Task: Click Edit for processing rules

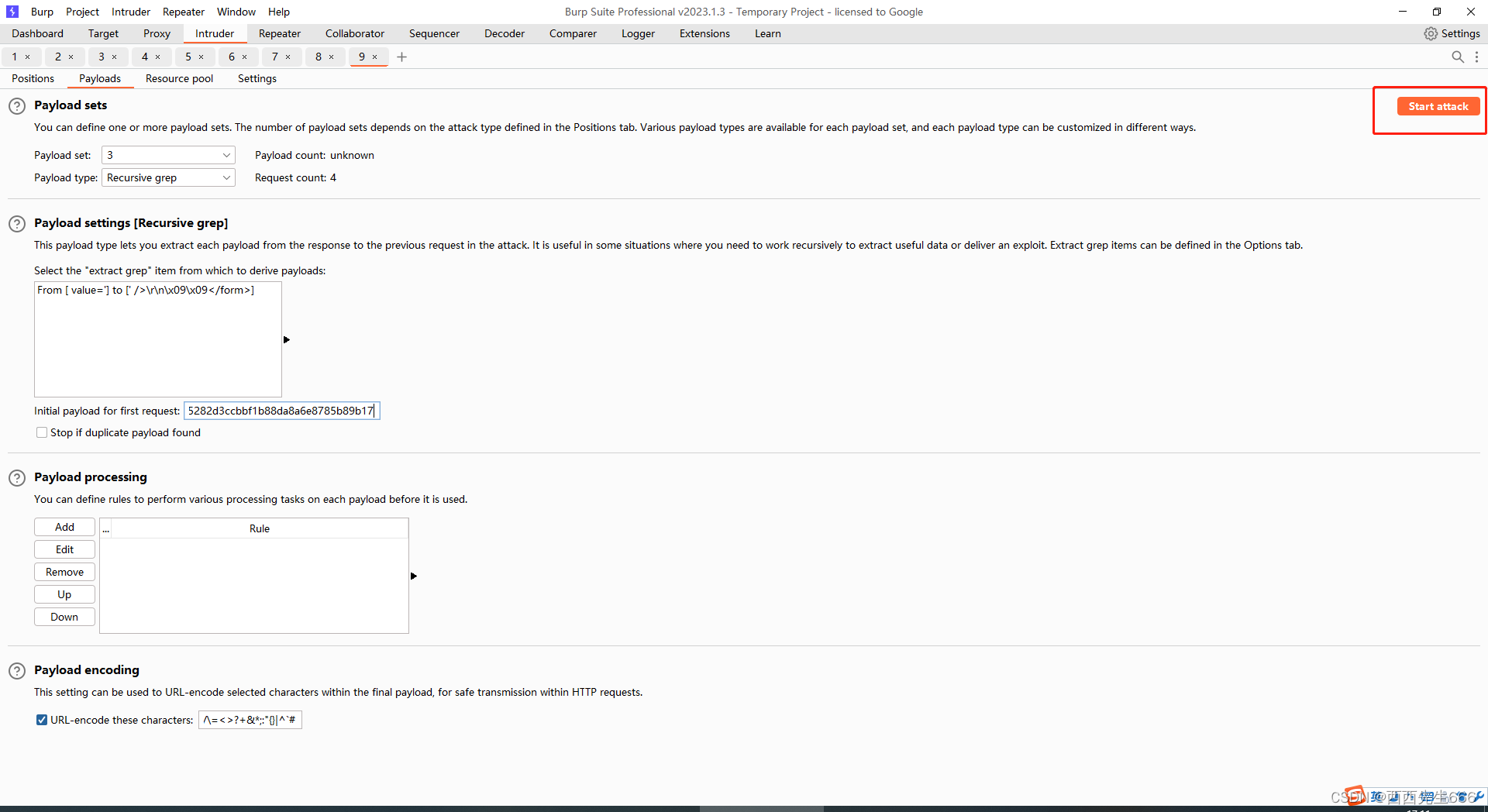Action: point(64,549)
